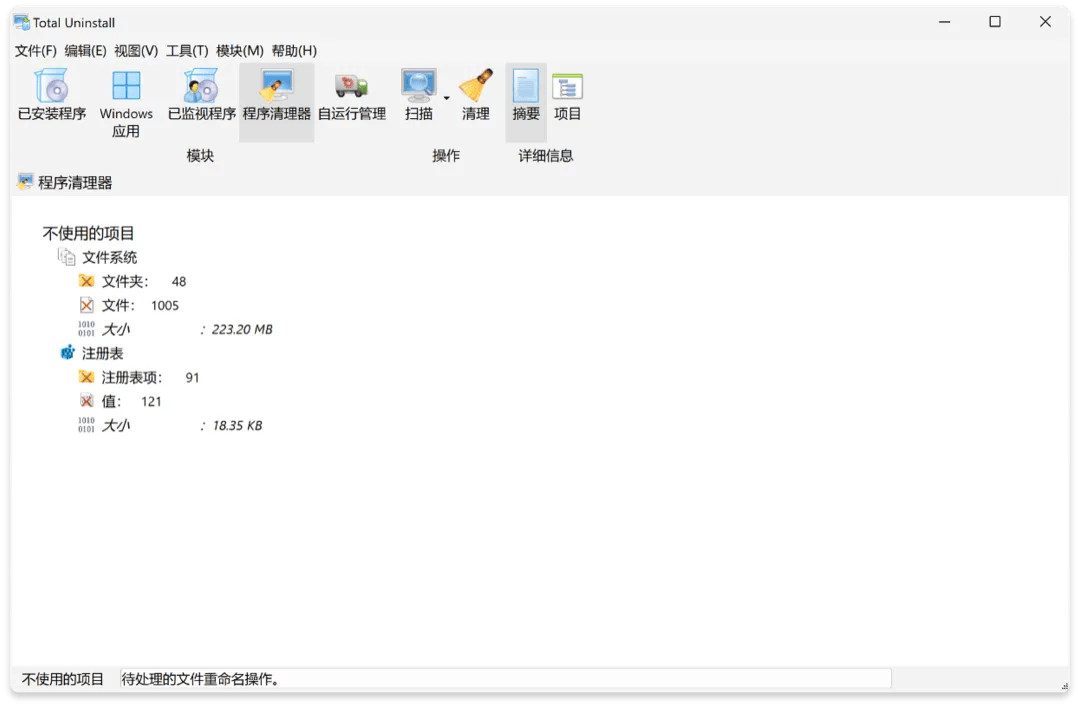The height and width of the screenshot is (708, 1080).
Task: Select the 程序清理器 toolbar icon
Action: [x=276, y=97]
